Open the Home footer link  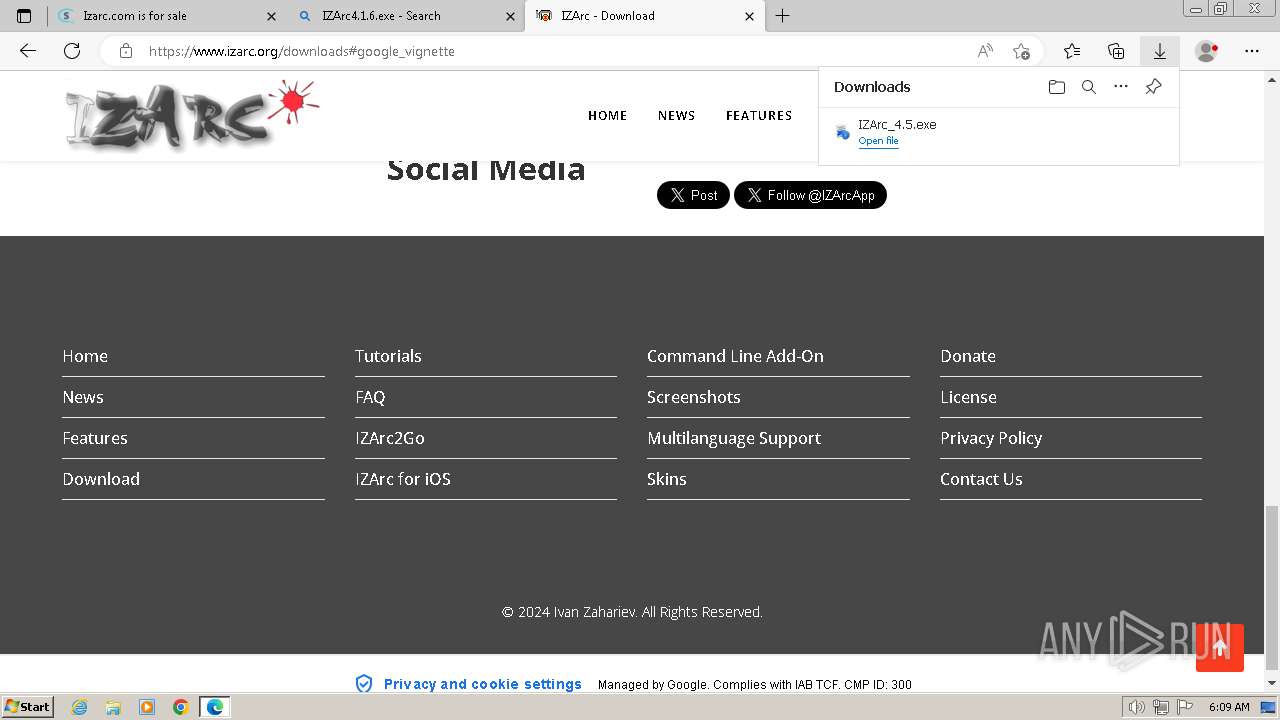point(85,356)
